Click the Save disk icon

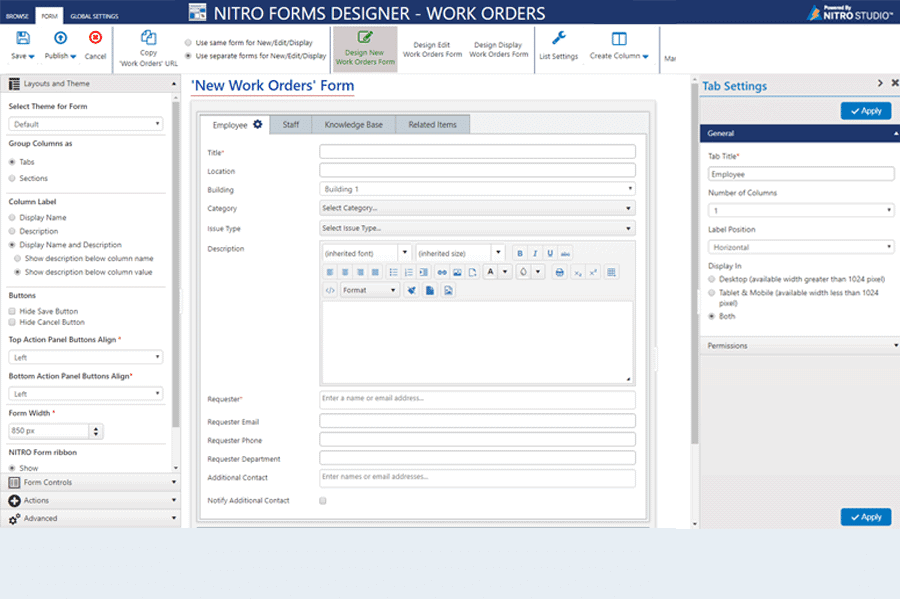(22, 38)
